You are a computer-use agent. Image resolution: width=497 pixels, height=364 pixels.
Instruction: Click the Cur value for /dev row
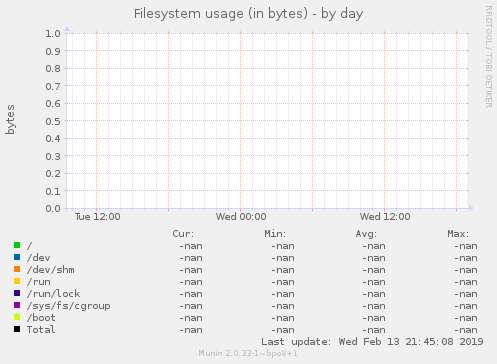[x=191, y=258]
